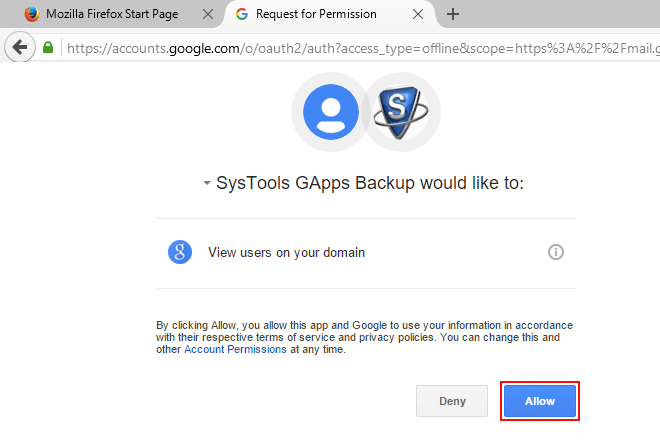Screen dimensions: 660x444
Task: Click the blue user account avatar
Action: (331, 112)
